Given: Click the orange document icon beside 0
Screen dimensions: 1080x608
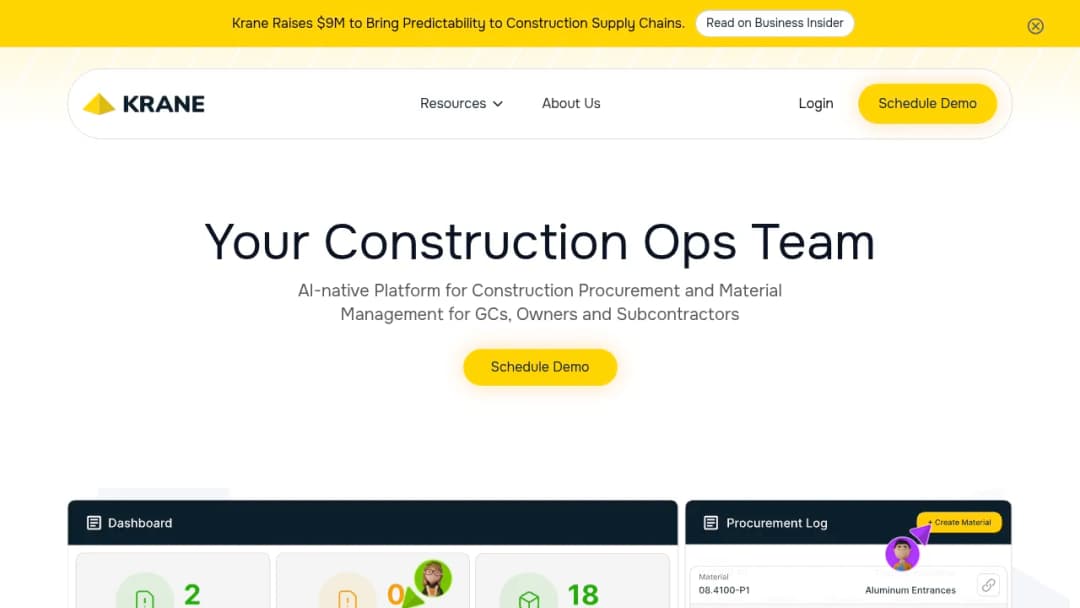Looking at the screenshot, I should point(347,598).
